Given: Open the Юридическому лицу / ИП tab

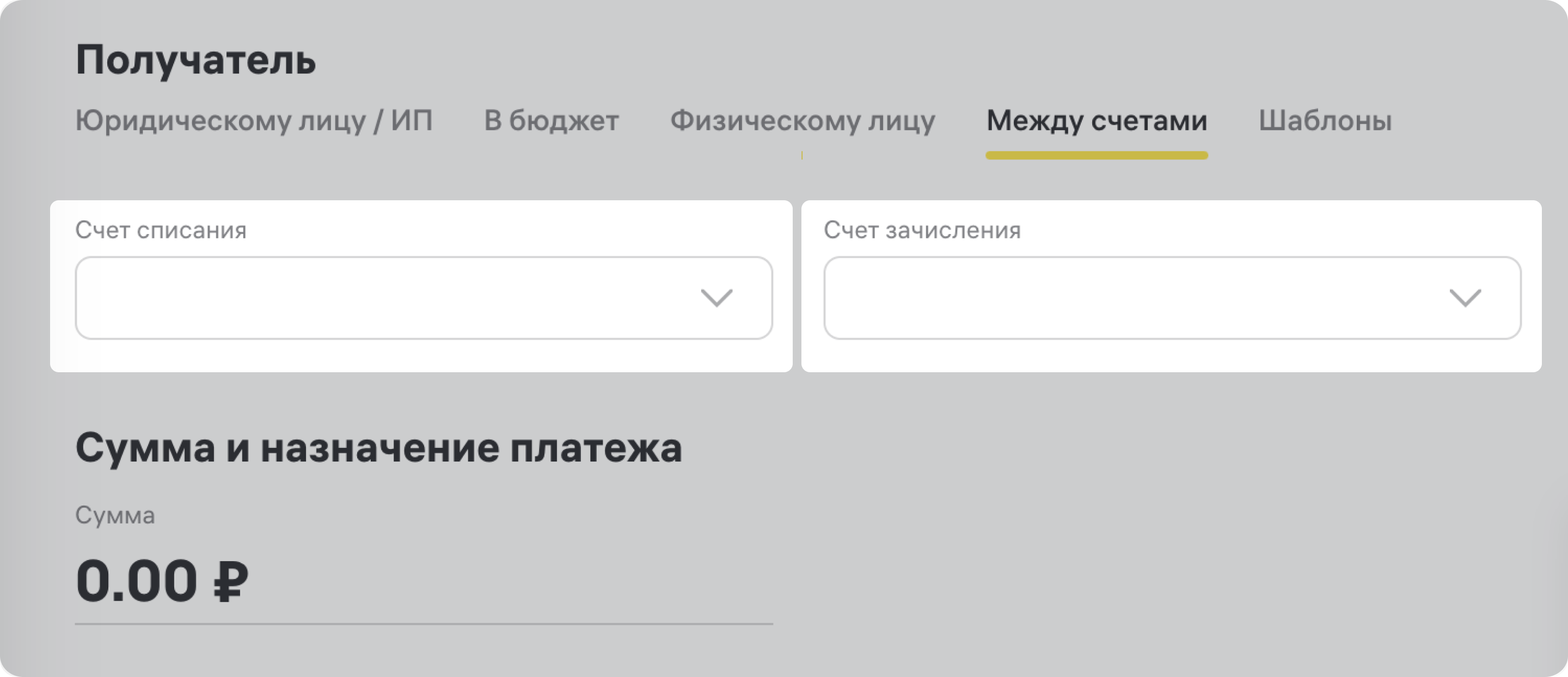Looking at the screenshot, I should pyautogui.click(x=254, y=120).
